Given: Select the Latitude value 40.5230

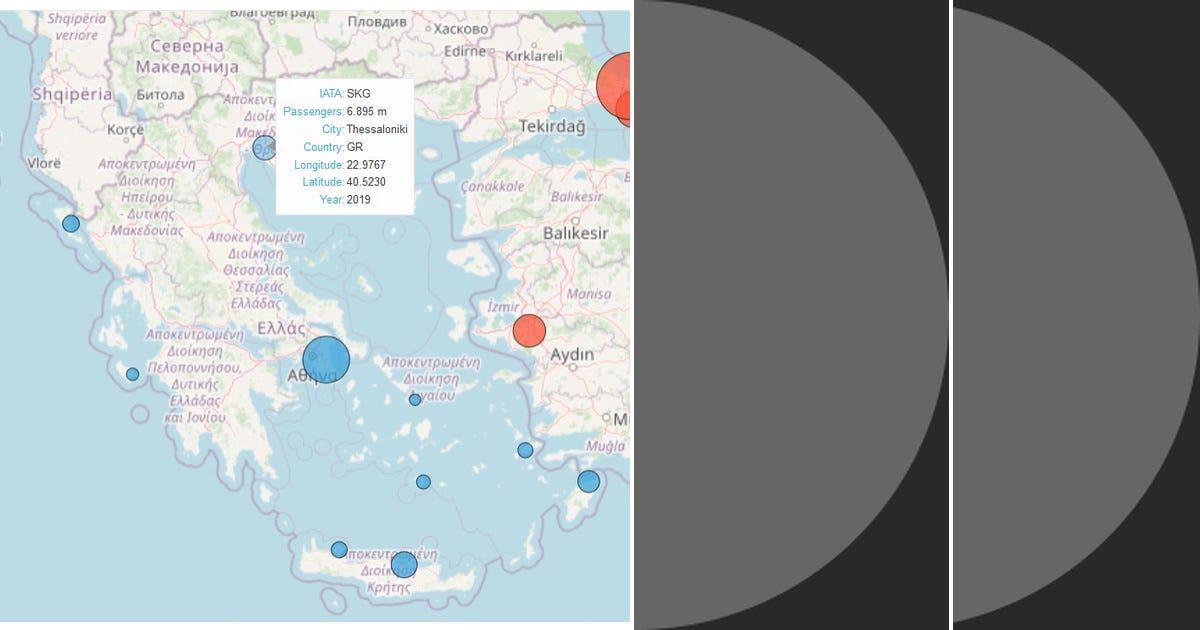Looking at the screenshot, I should 364,182.
